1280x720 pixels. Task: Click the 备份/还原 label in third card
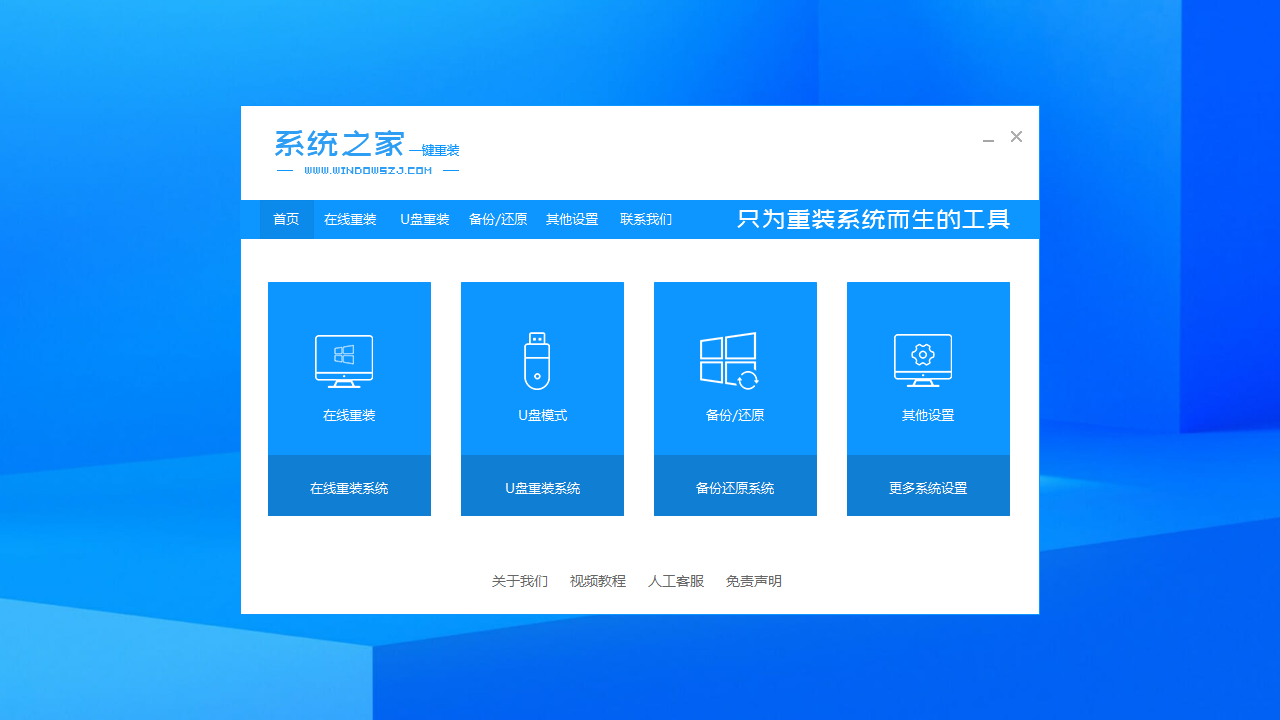[735, 415]
